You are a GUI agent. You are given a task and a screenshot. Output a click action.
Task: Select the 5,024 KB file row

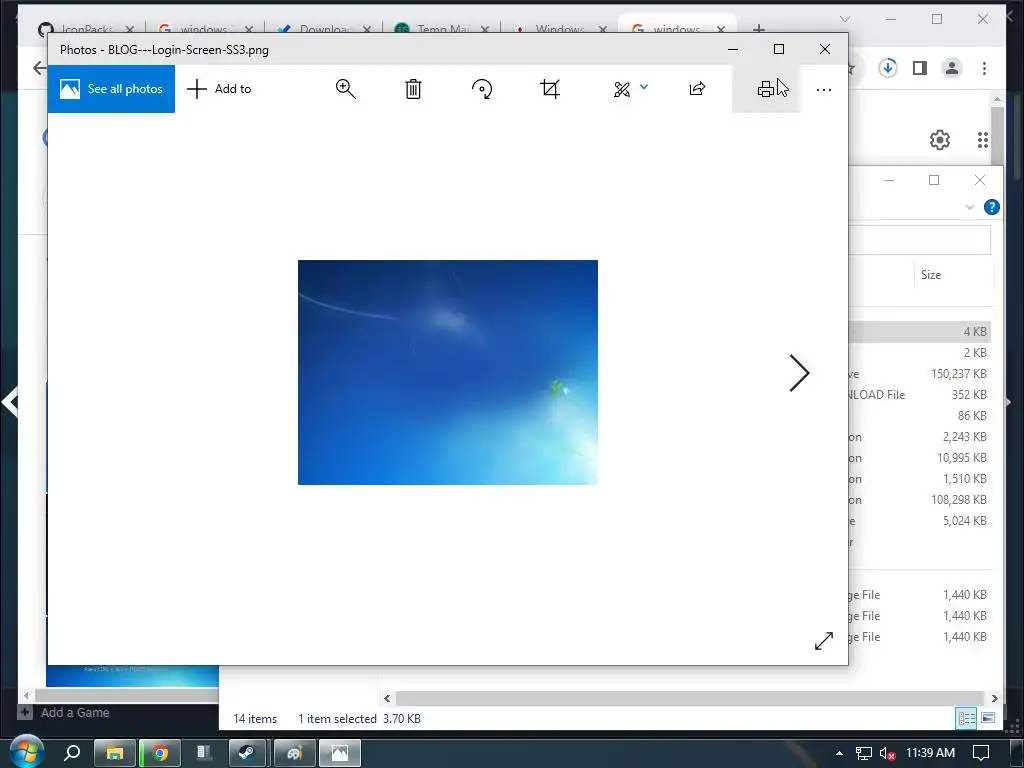[920, 520]
